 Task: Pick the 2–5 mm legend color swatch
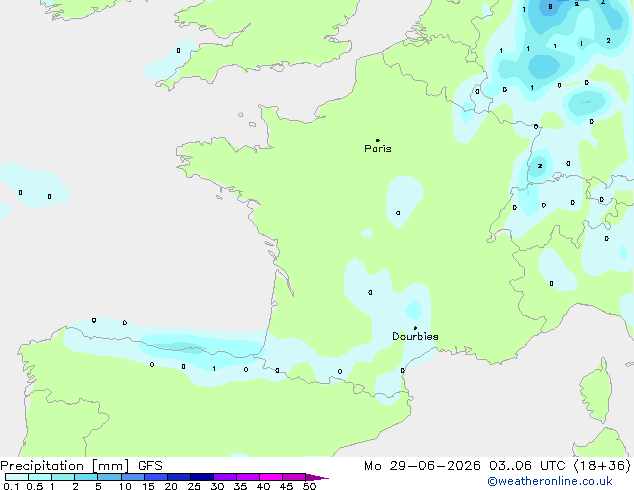point(86,477)
